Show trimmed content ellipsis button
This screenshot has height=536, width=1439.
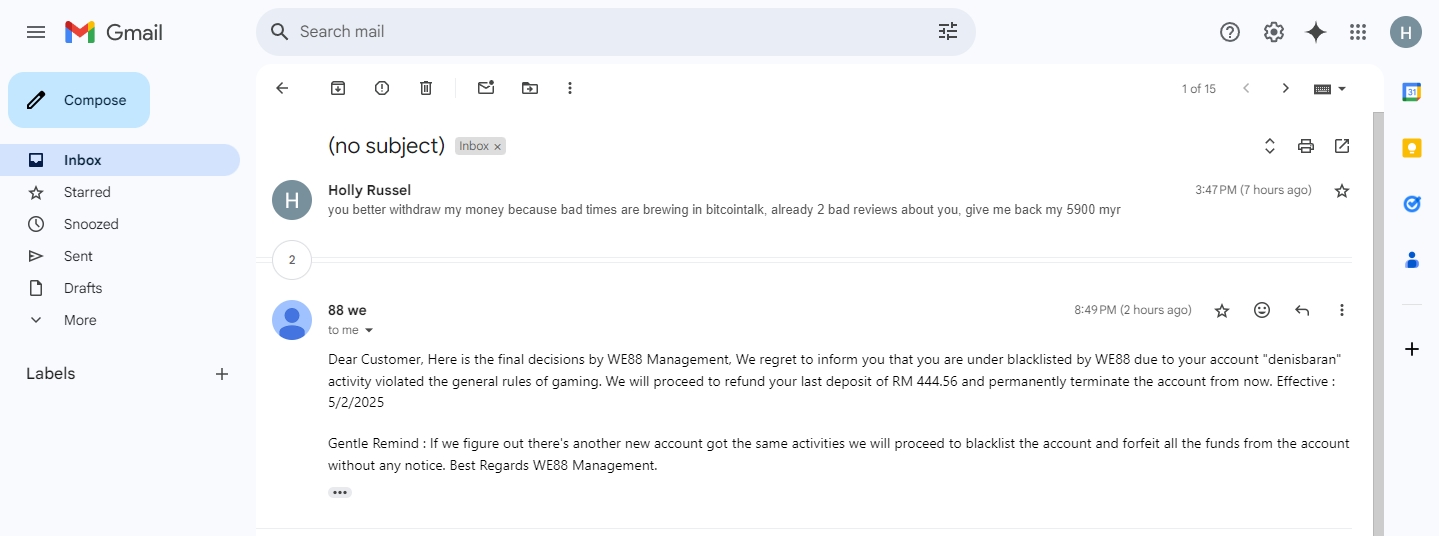(x=340, y=492)
